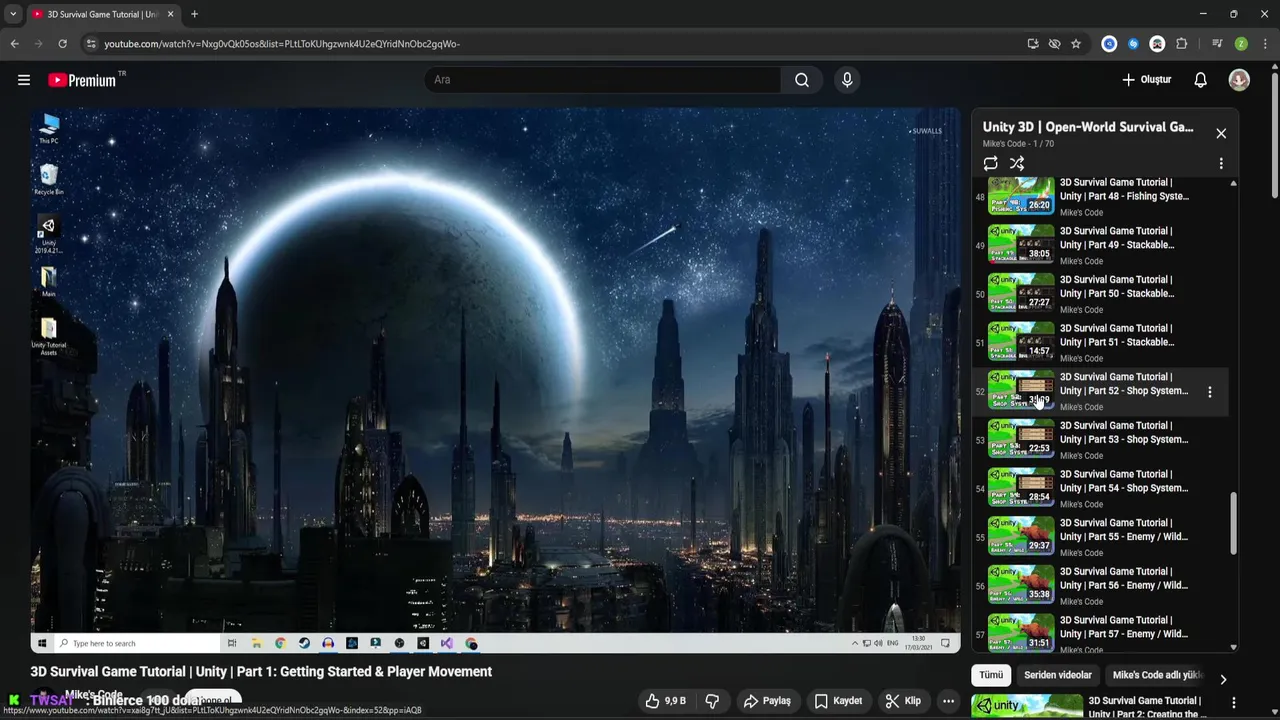Image resolution: width=1280 pixels, height=720 pixels.
Task: View site information in address bar
Action: pos(91,44)
